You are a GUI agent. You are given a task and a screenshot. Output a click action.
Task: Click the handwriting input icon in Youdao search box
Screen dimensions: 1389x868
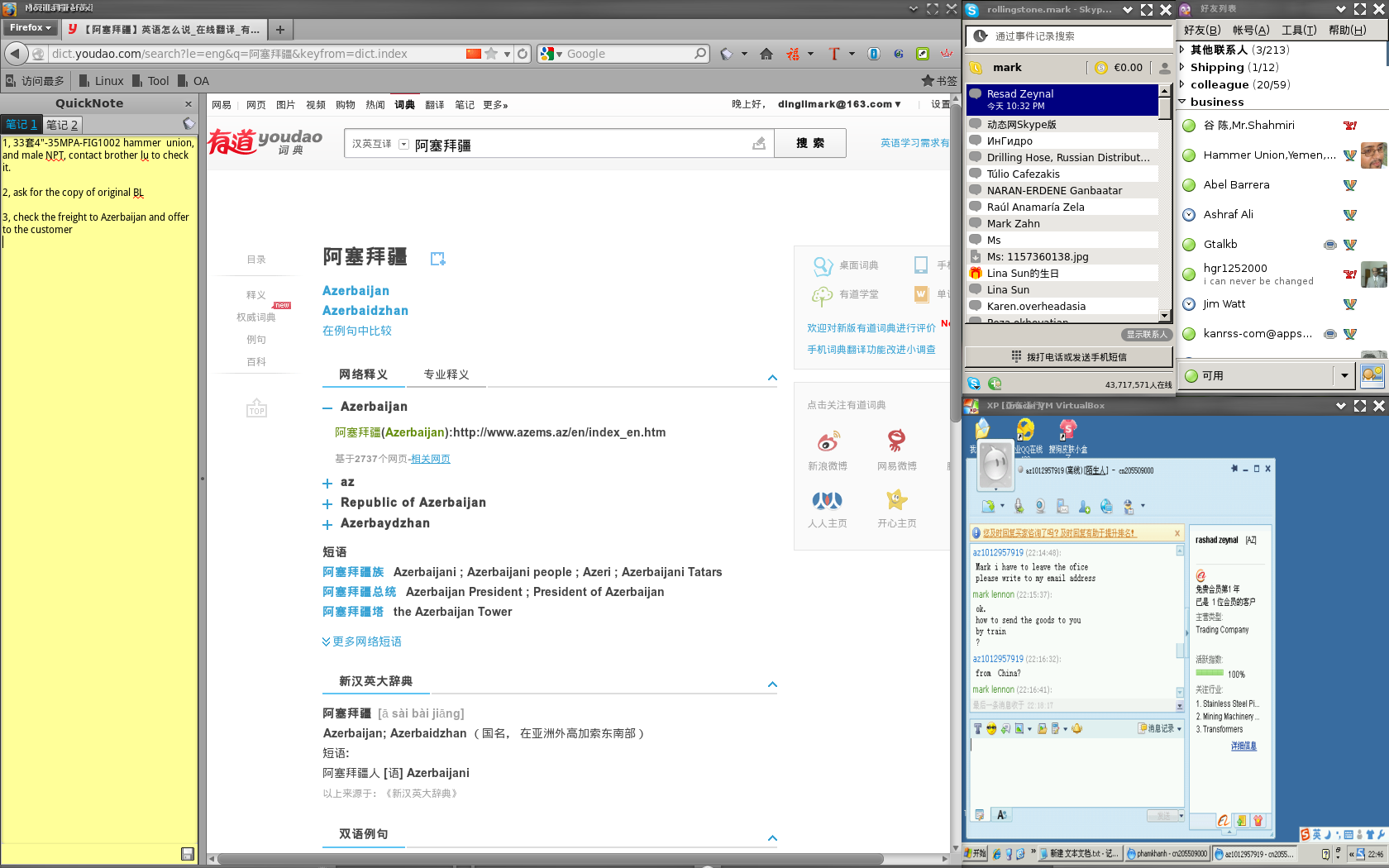click(758, 144)
